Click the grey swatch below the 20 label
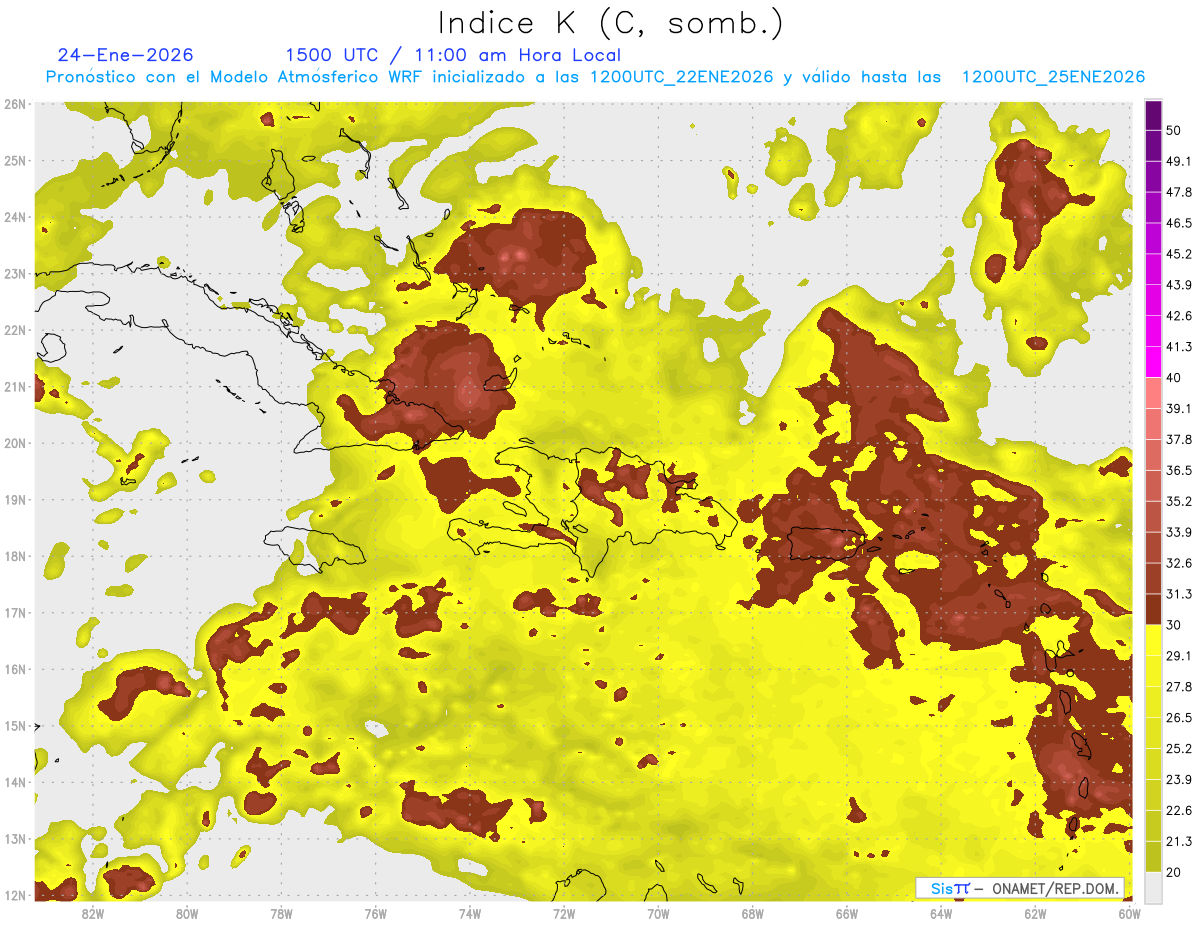The height and width of the screenshot is (927, 1200). pos(1153,887)
